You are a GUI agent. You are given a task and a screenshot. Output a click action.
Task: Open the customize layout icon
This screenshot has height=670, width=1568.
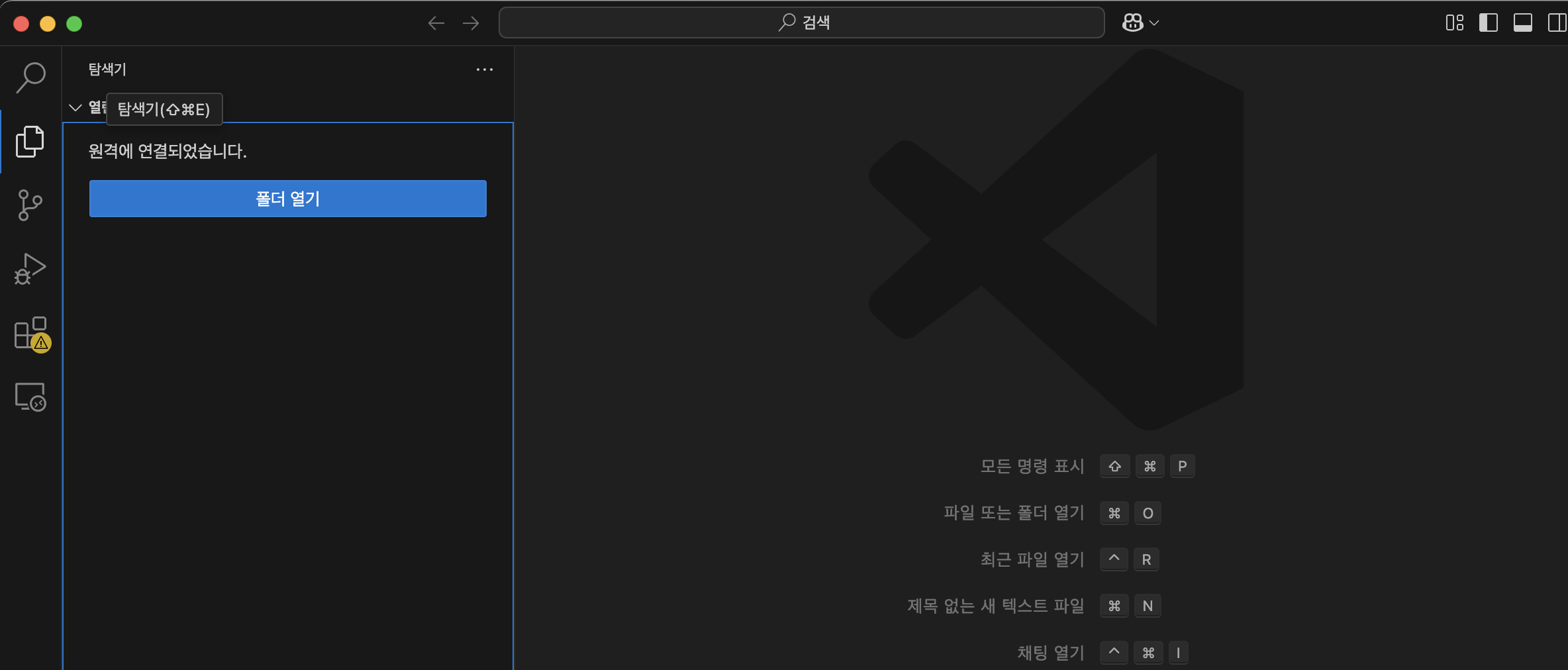click(1454, 23)
